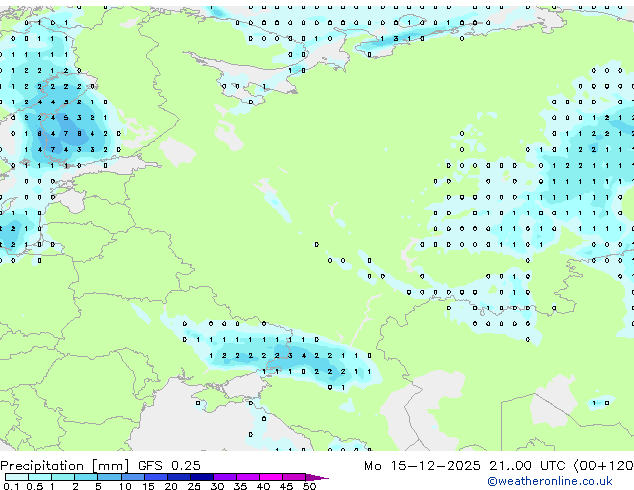This screenshot has height=490, width=634.
Task: Click the over-50 legend arrow tip
Action: pos(317,477)
